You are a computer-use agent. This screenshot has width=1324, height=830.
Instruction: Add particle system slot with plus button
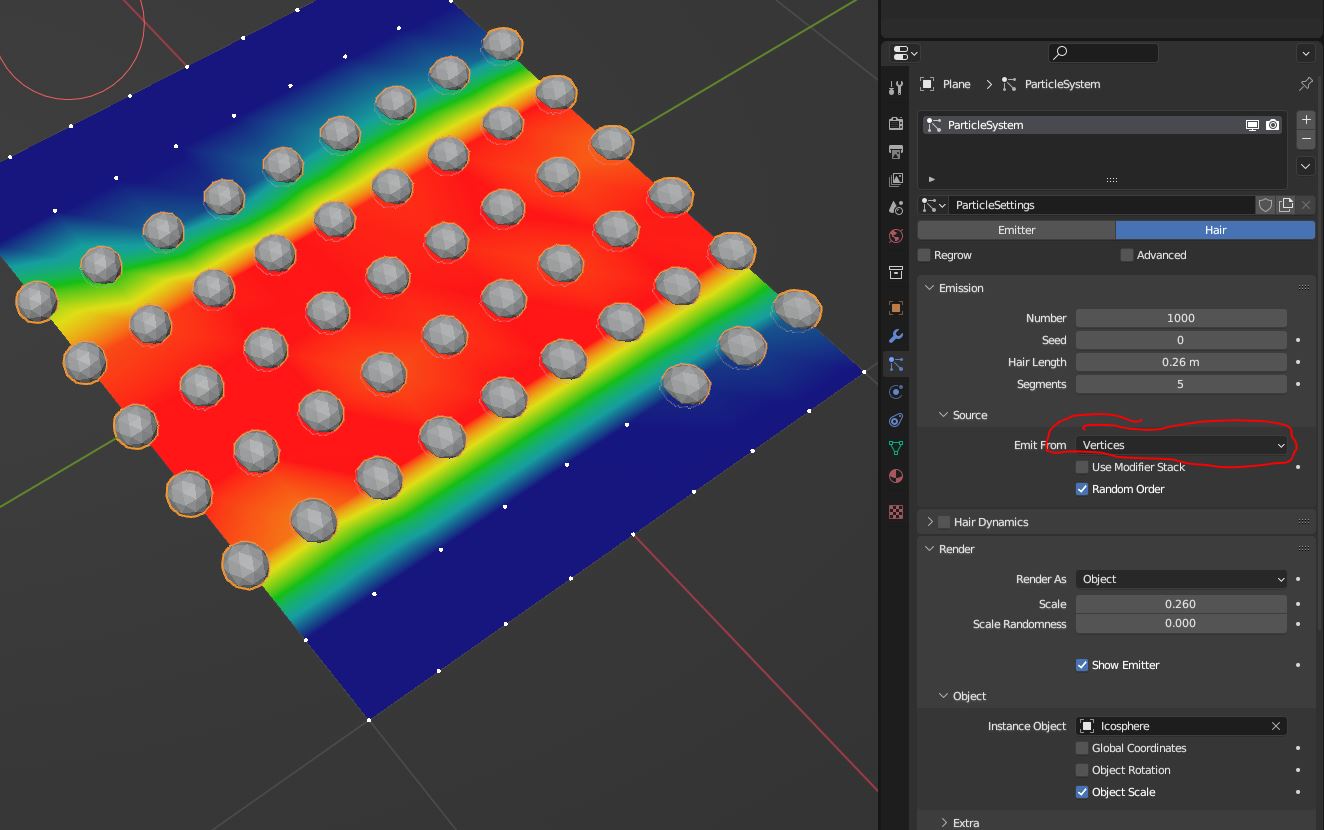pyautogui.click(x=1305, y=119)
